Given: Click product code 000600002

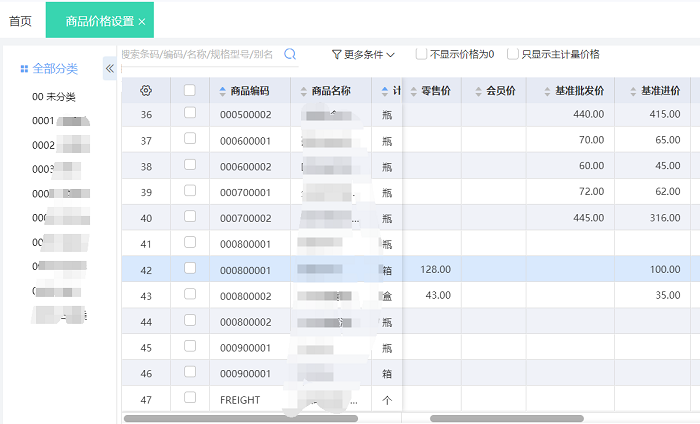Looking at the screenshot, I should [246, 167].
